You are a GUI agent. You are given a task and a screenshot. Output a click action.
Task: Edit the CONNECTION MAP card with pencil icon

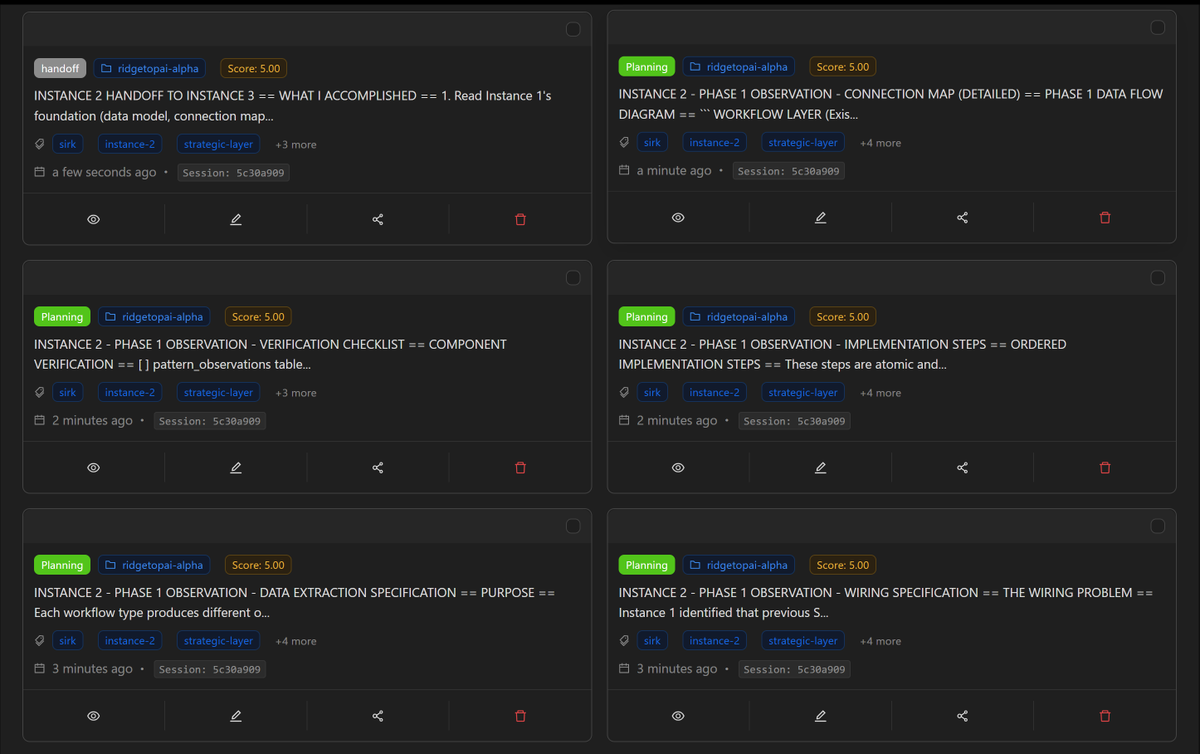click(x=820, y=217)
